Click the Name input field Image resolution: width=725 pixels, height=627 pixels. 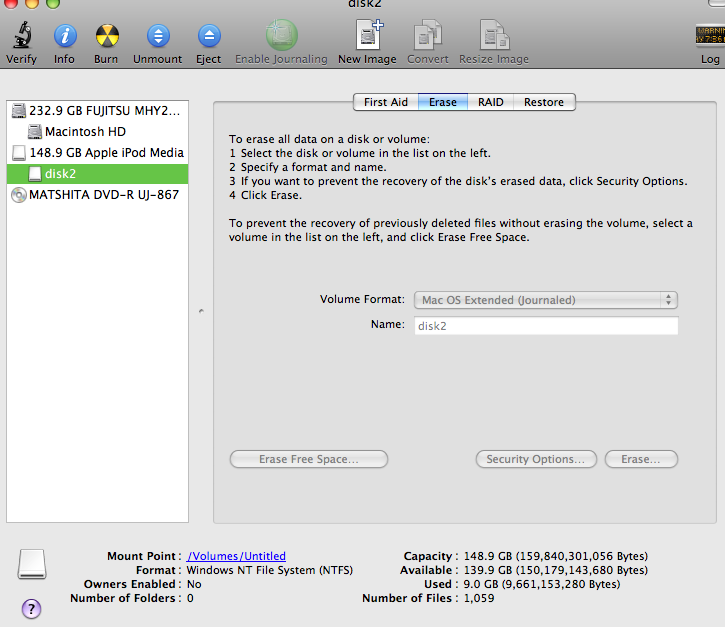point(546,326)
